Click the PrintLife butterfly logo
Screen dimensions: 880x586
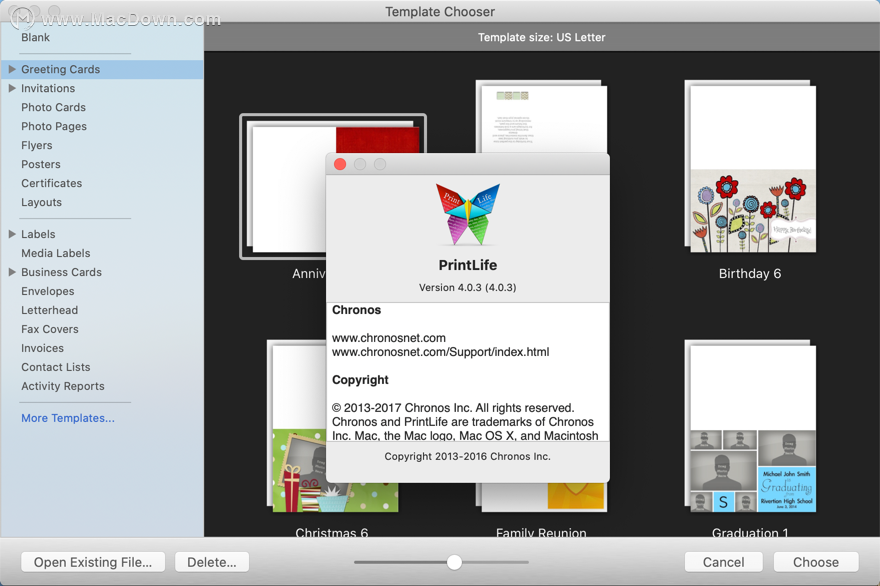pos(468,214)
